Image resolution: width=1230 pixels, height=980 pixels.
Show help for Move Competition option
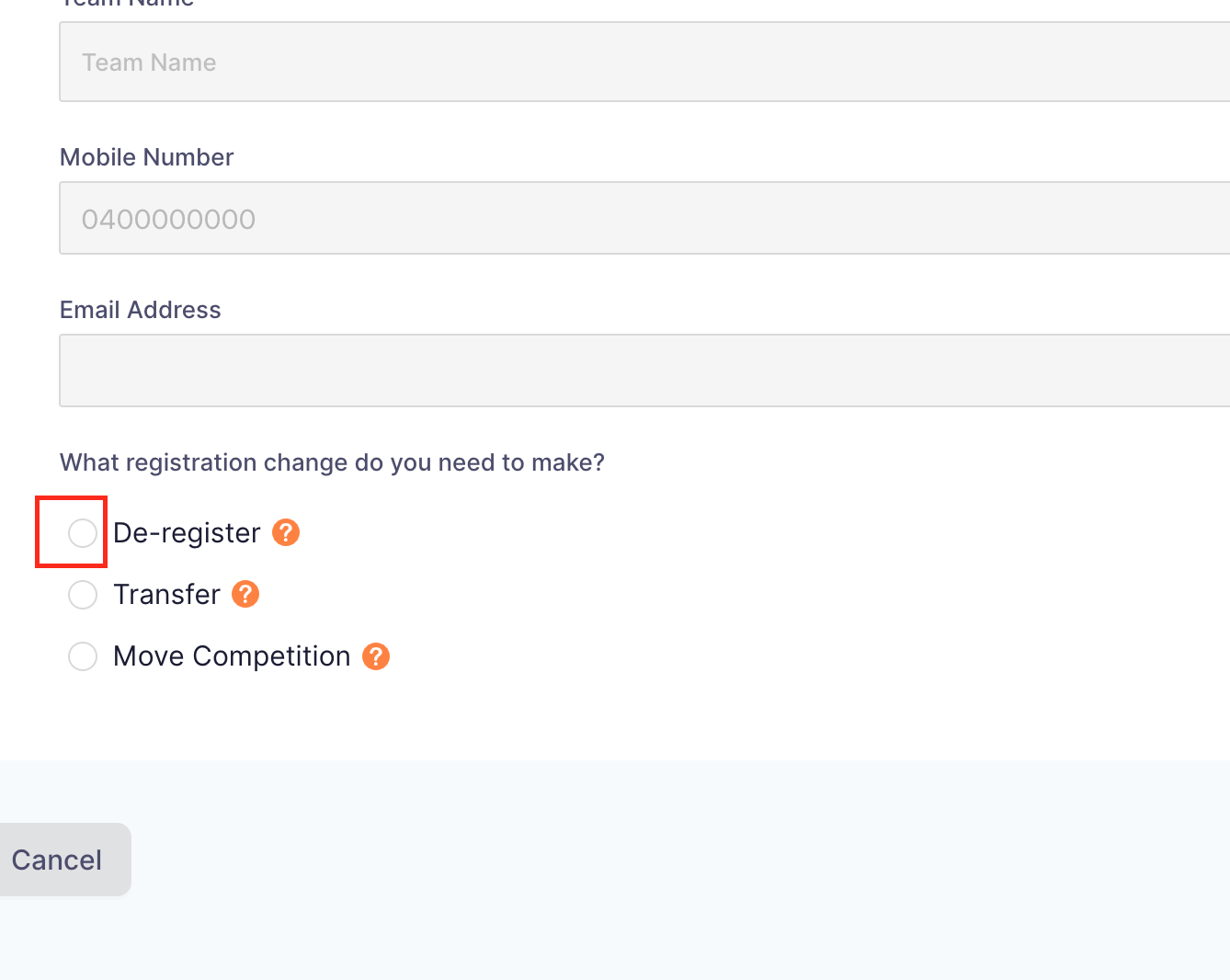[x=376, y=656]
